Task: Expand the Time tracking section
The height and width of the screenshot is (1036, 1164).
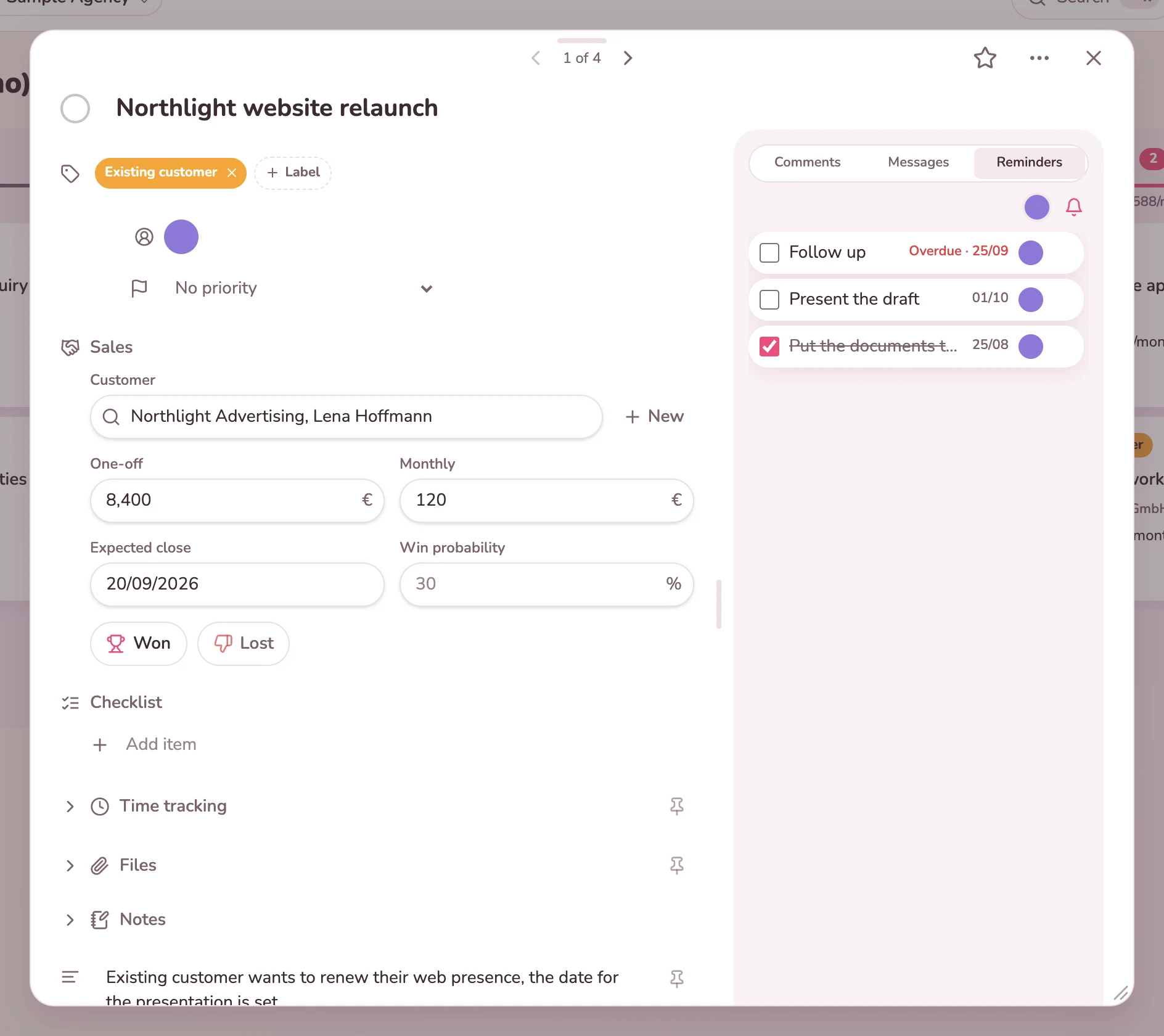Action: click(70, 807)
